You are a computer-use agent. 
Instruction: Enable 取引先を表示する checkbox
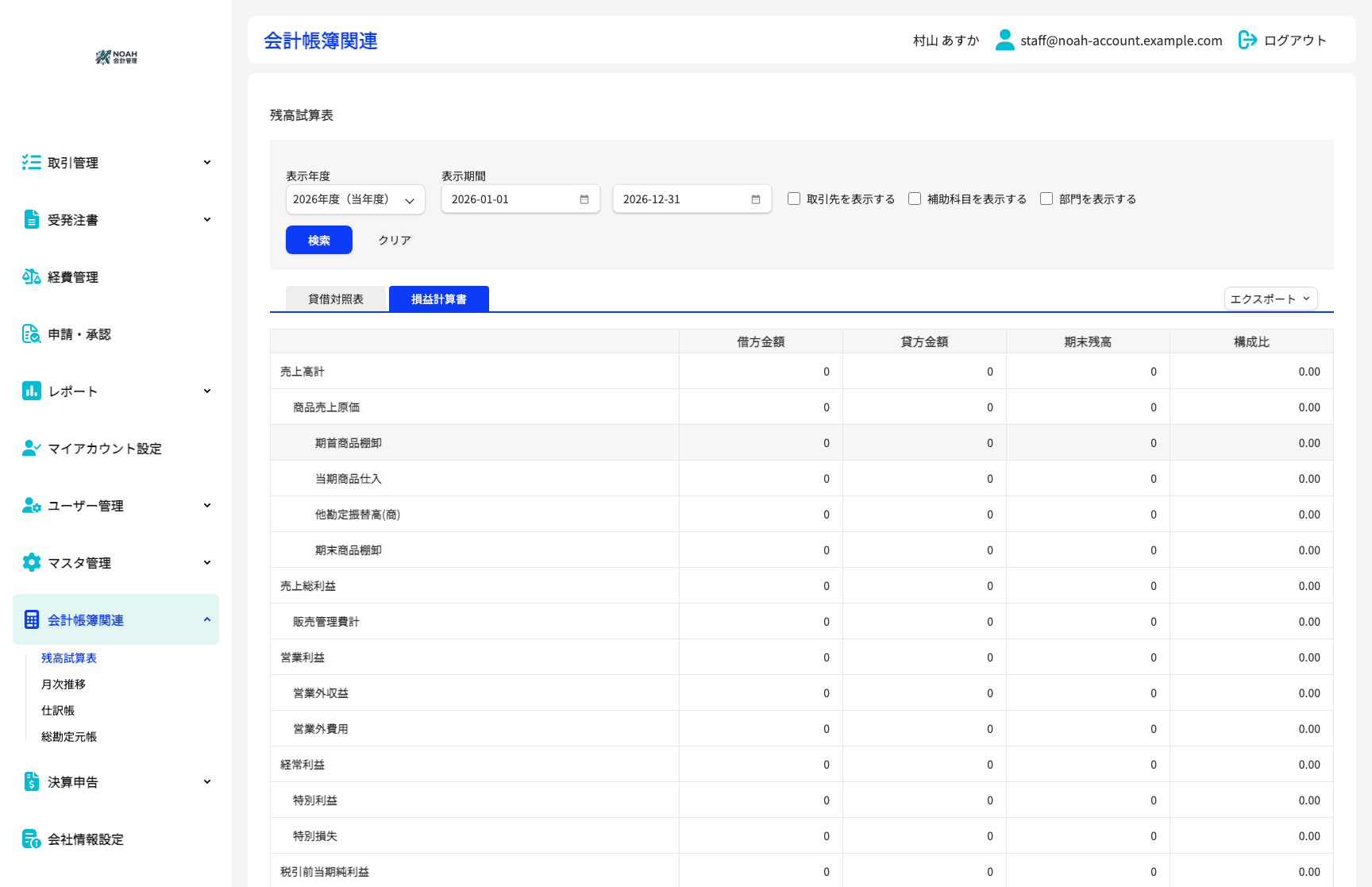(x=794, y=199)
